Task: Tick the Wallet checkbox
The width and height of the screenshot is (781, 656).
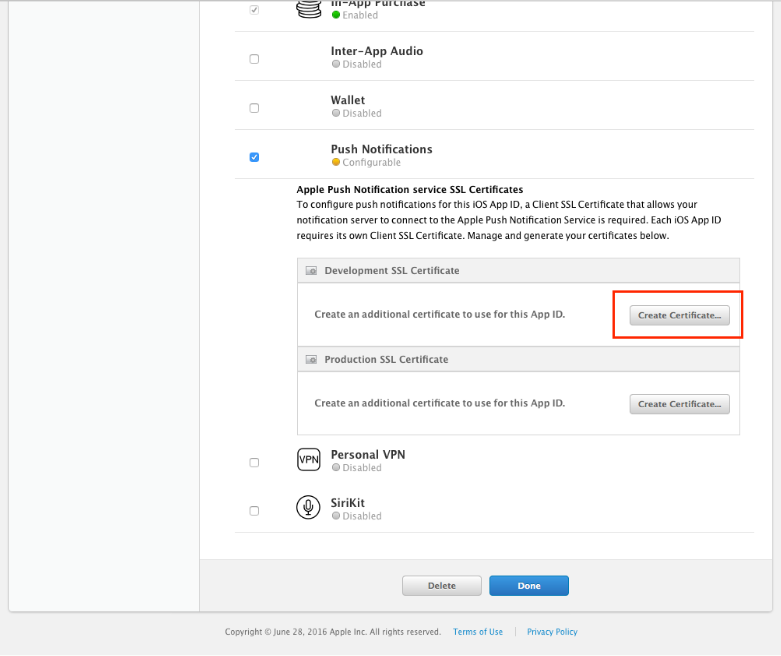Action: (x=254, y=108)
